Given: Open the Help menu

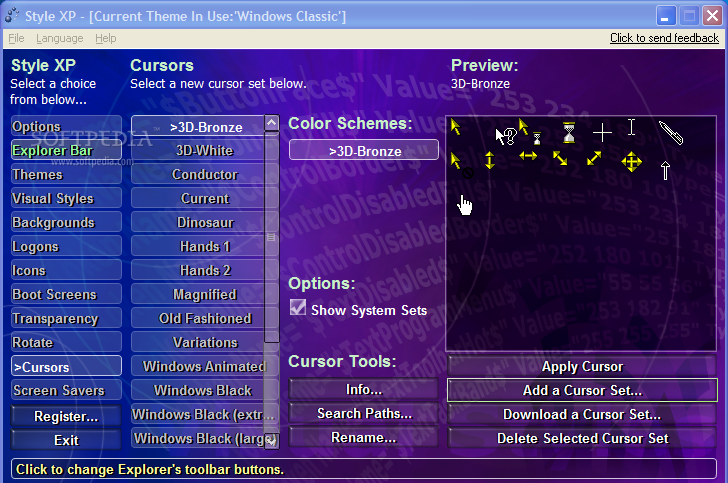Looking at the screenshot, I should coord(106,38).
